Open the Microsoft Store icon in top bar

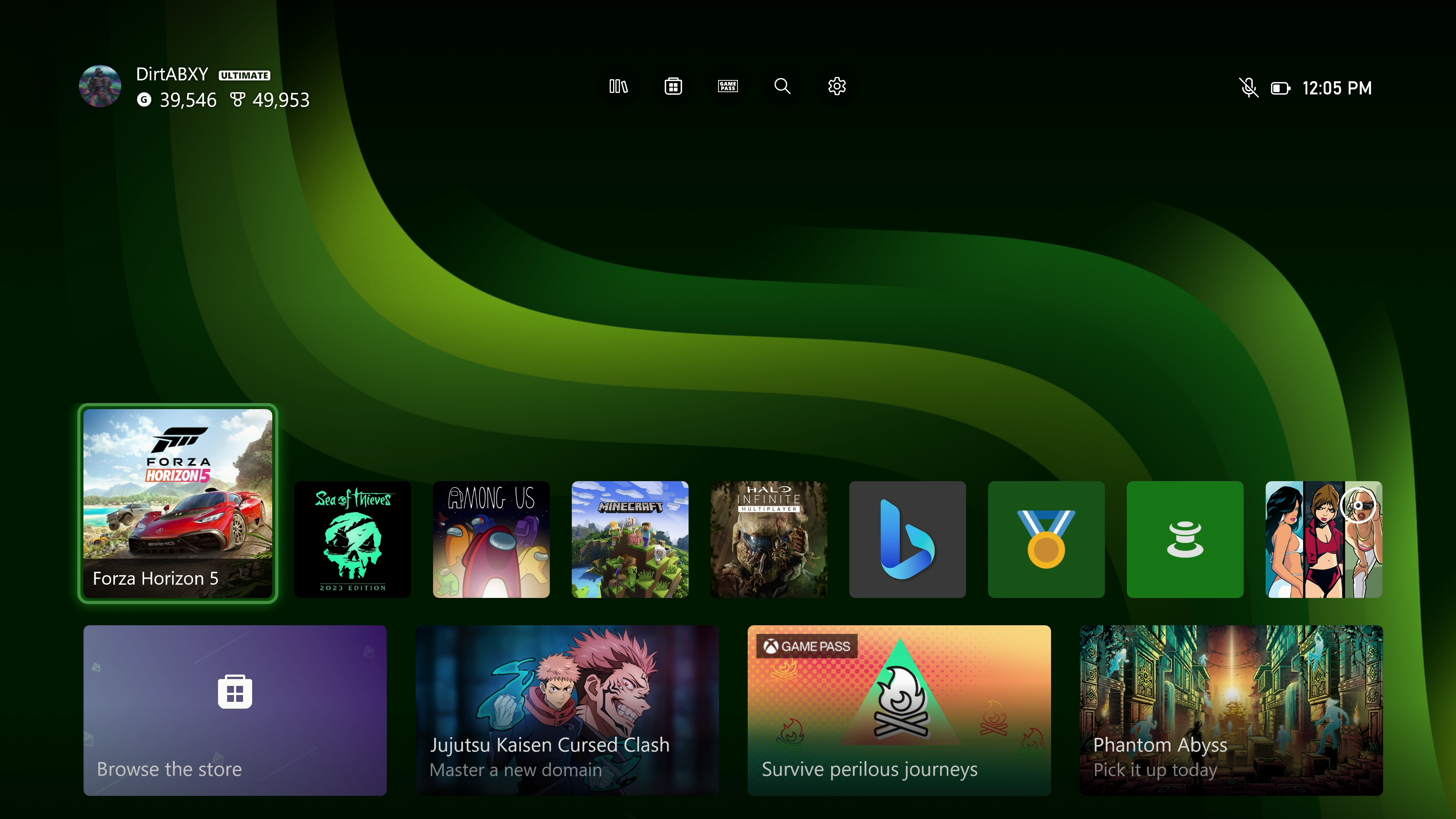coord(673,86)
